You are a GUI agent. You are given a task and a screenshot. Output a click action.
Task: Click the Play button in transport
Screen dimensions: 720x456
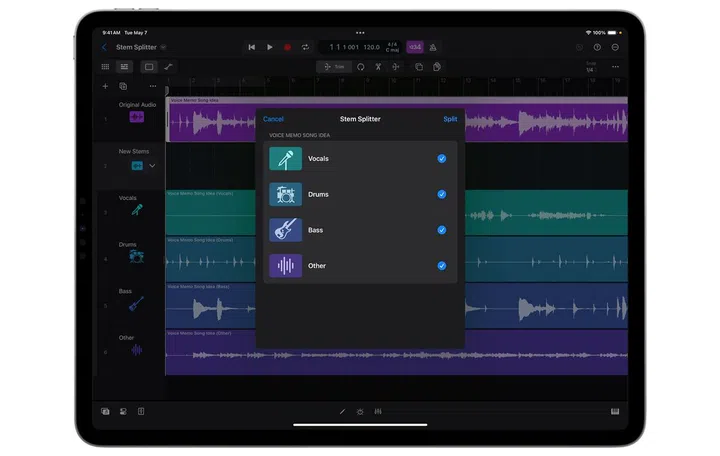click(x=270, y=47)
